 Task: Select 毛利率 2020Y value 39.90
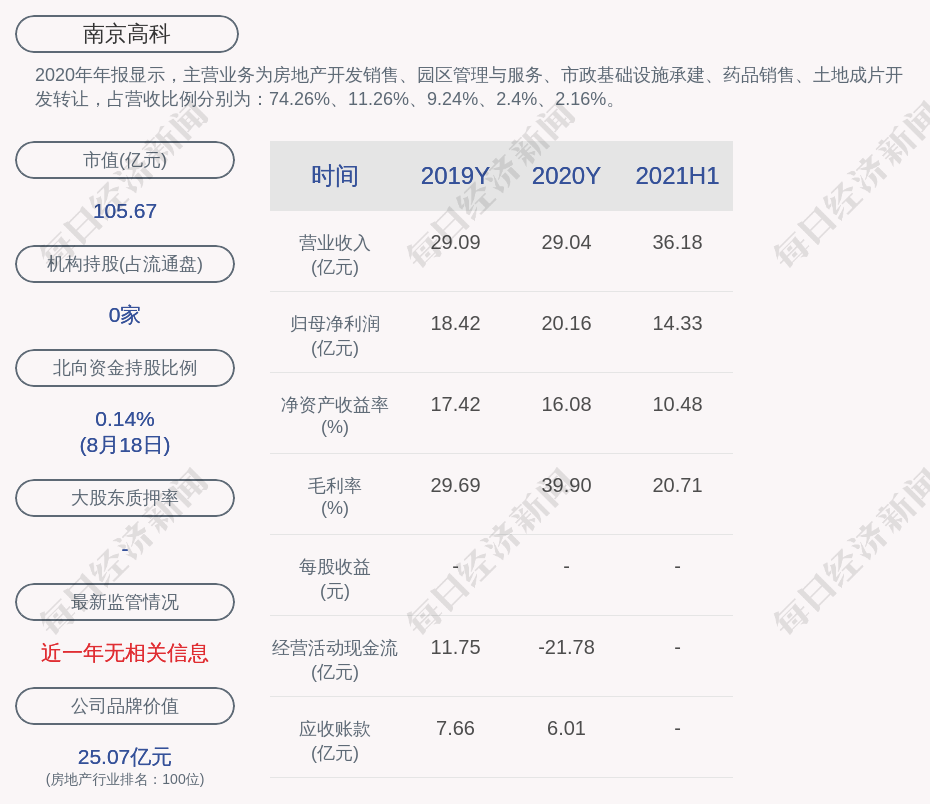566,486
